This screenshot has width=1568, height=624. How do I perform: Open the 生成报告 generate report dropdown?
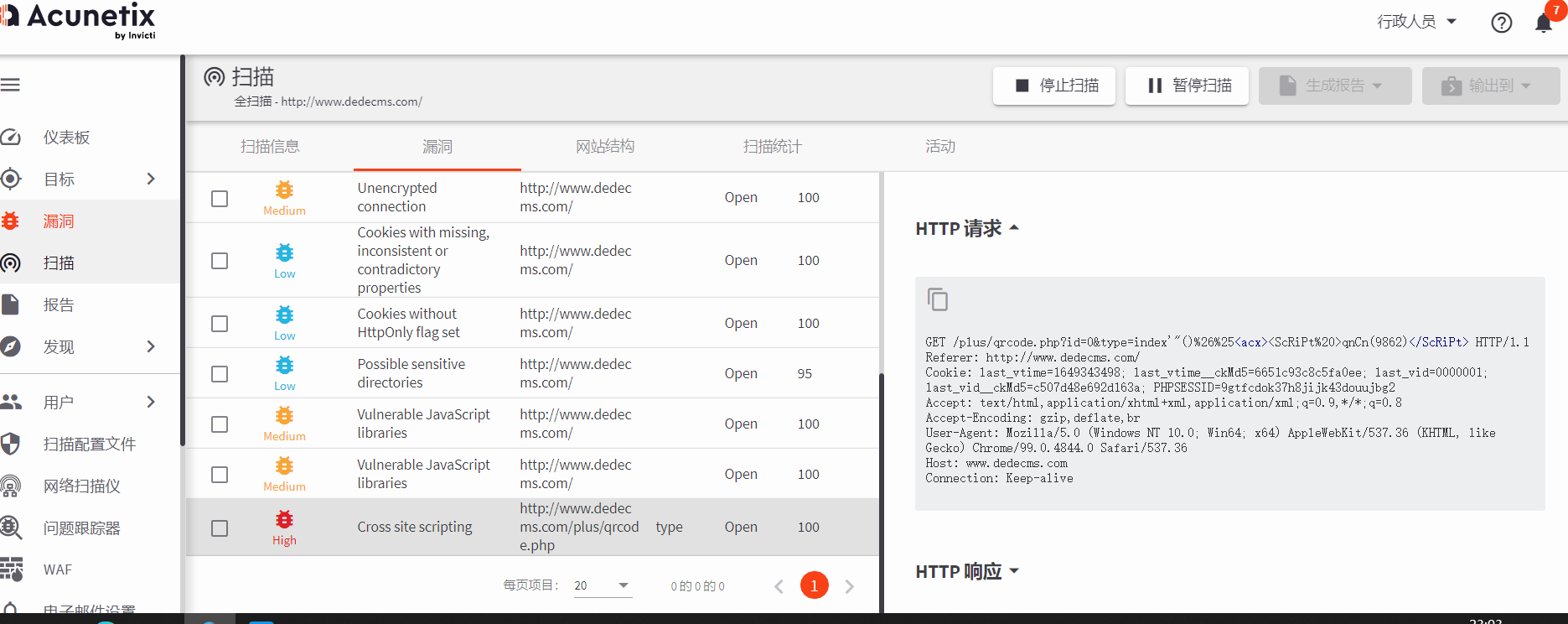click(x=1335, y=86)
